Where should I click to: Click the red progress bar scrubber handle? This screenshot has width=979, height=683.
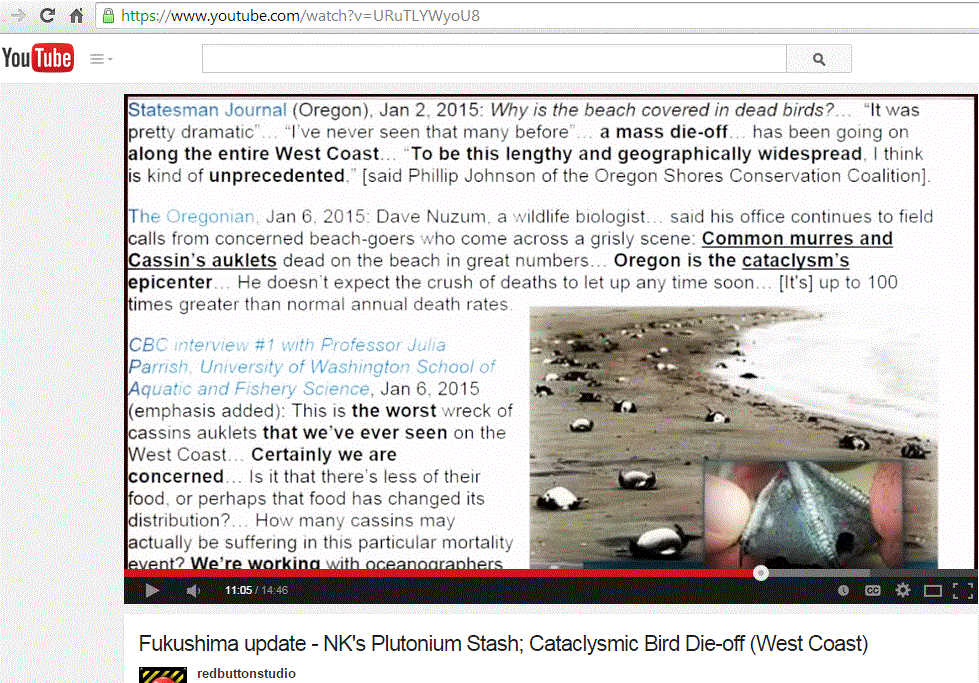click(760, 573)
